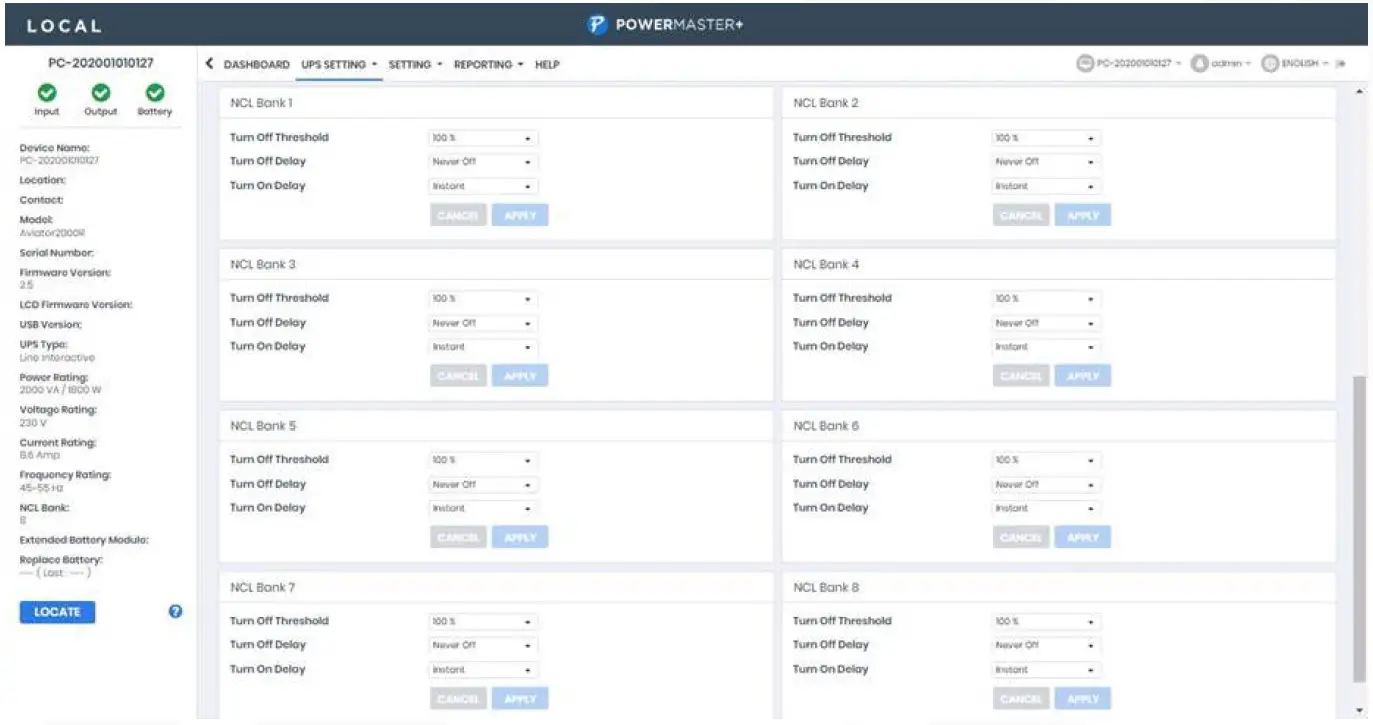The width and height of the screenshot is (1373, 725).
Task: Expand NCL Bank 4 Turn Off Delay dropdown
Action: 1046,323
